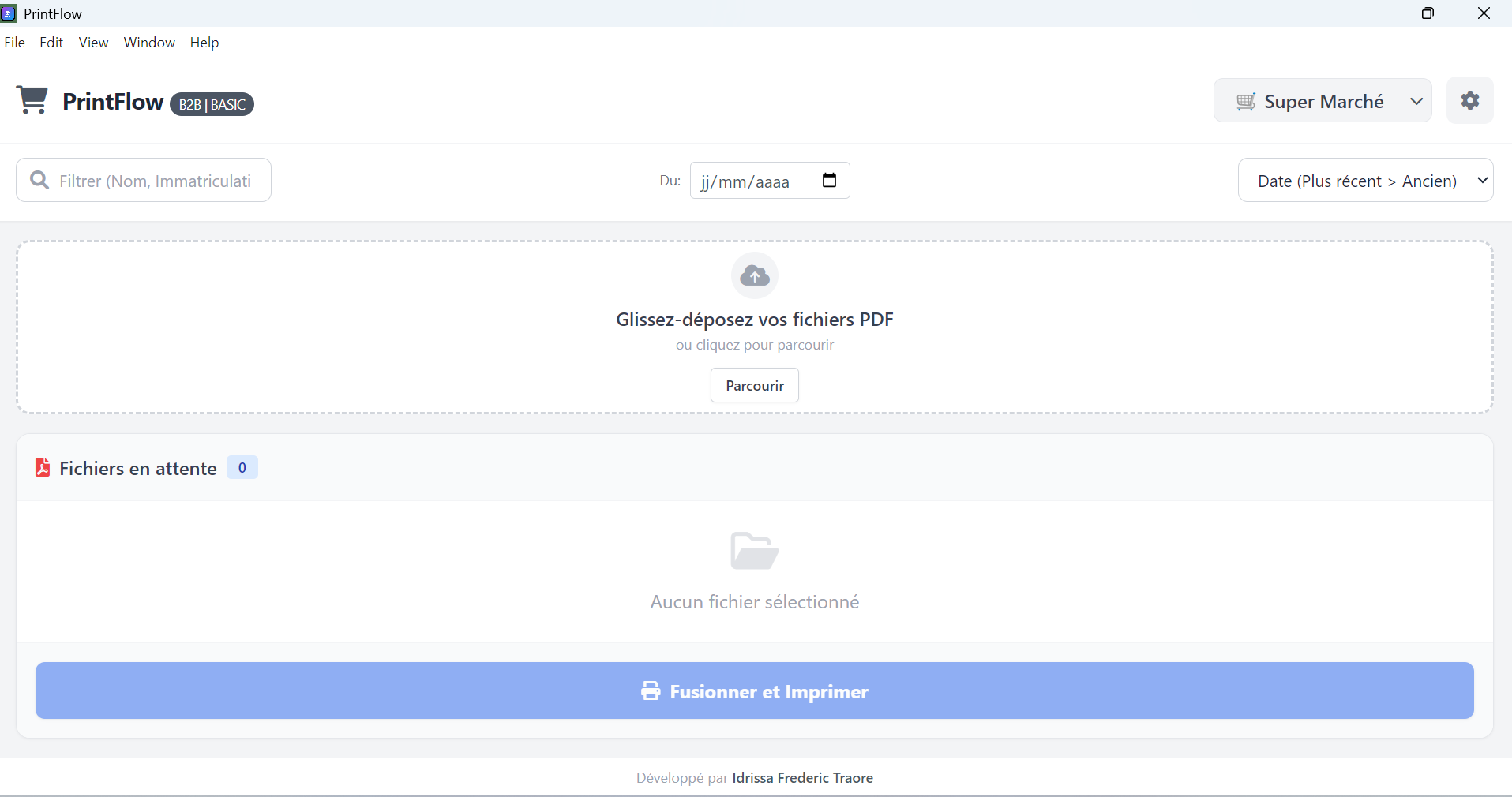Open the settings gear icon
The image size is (1512, 797).
(x=1469, y=100)
